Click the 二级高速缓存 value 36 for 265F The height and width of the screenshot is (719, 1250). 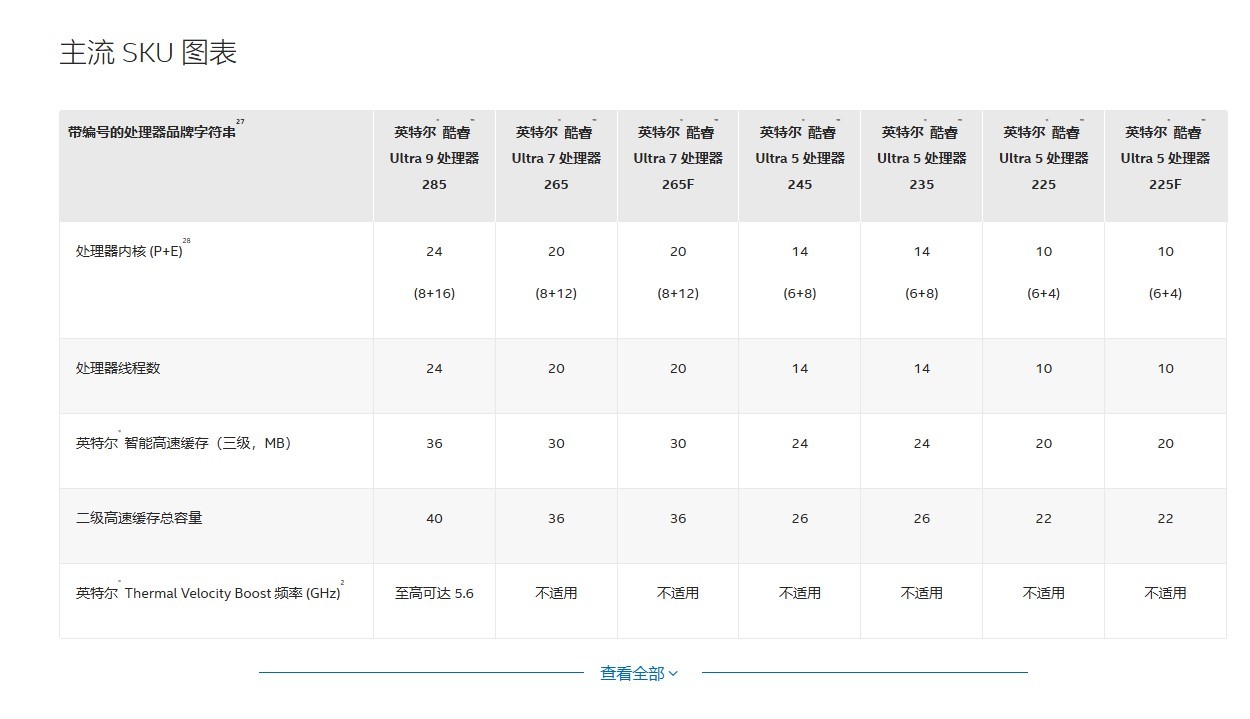tap(678, 518)
